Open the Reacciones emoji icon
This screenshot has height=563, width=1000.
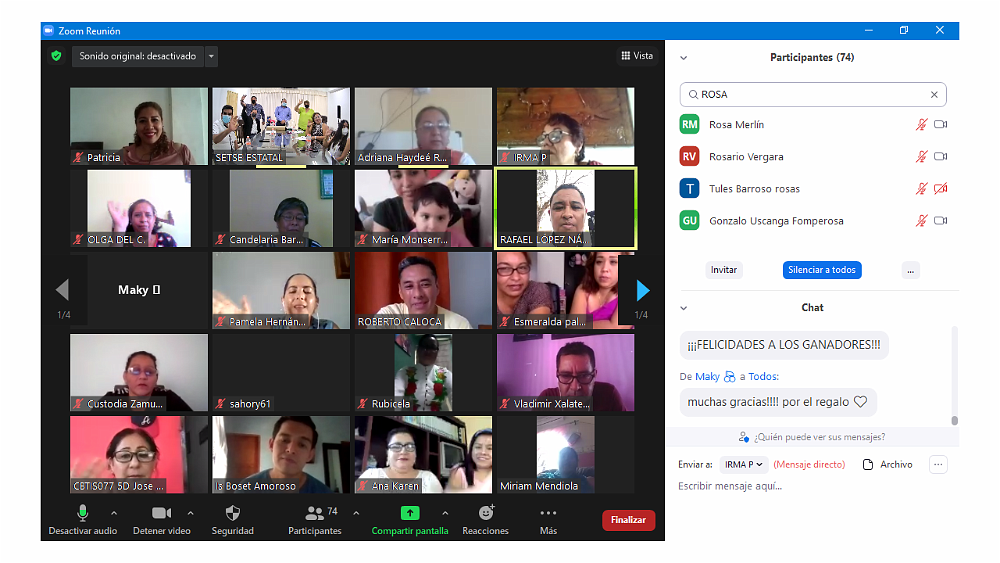tap(485, 513)
